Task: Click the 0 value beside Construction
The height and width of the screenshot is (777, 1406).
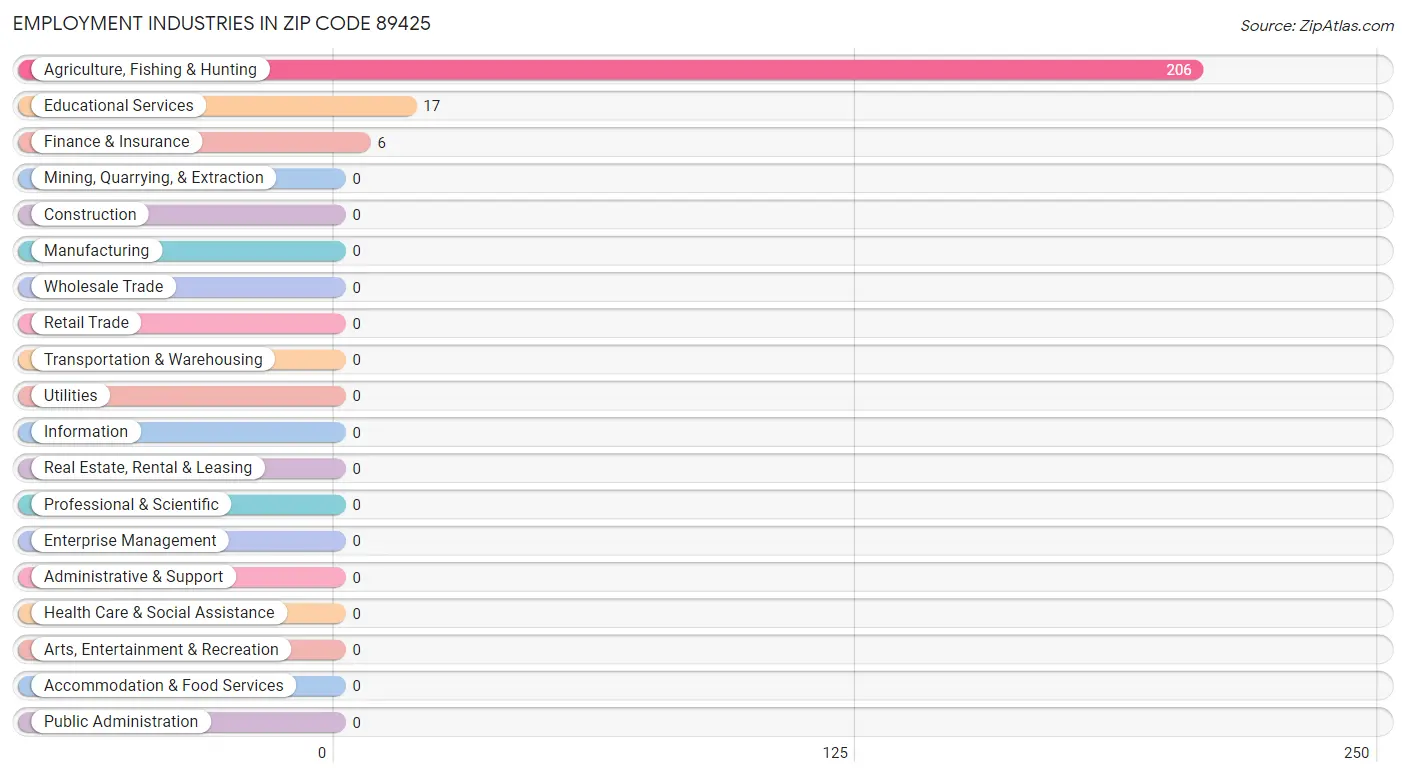Action: click(356, 215)
